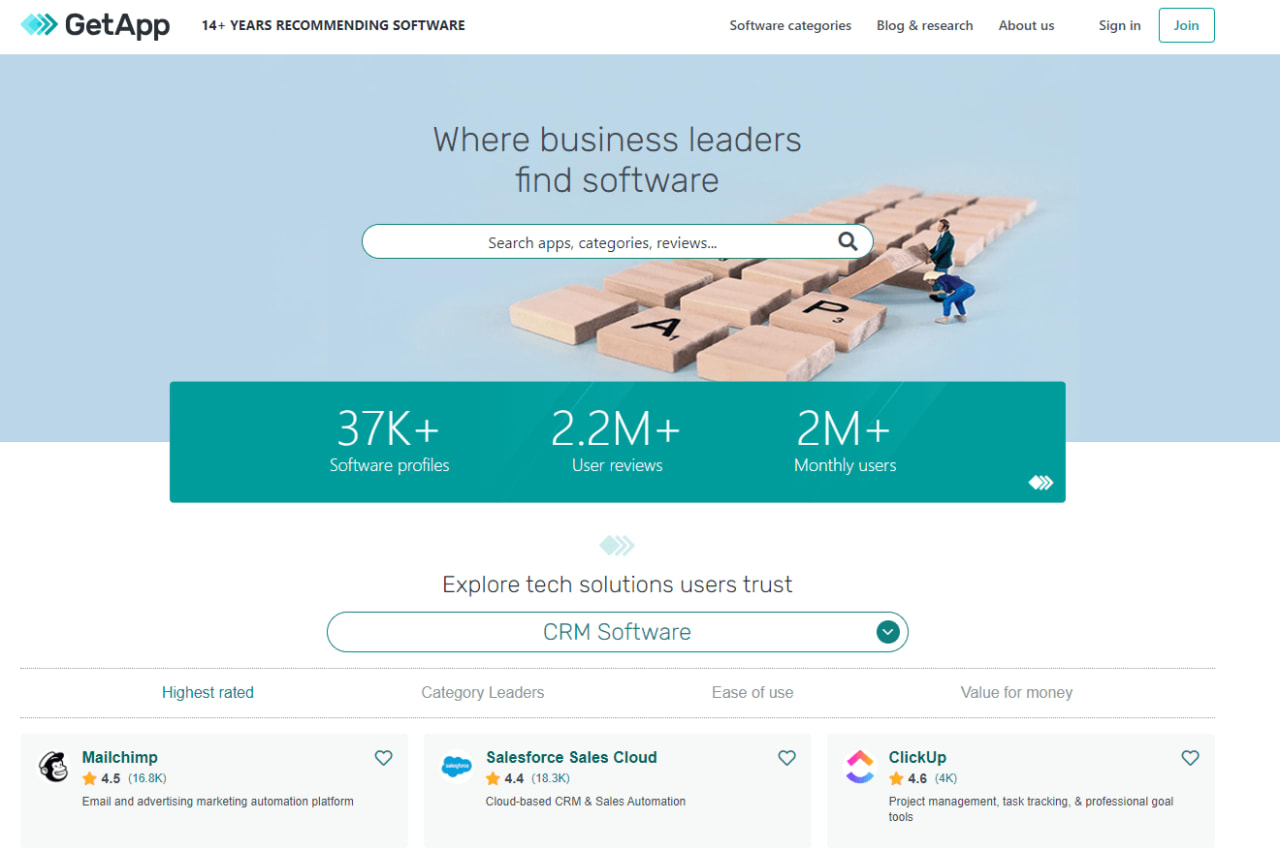Click ClickUp's (4K) review count
This screenshot has height=852, width=1280.
[x=946, y=778]
